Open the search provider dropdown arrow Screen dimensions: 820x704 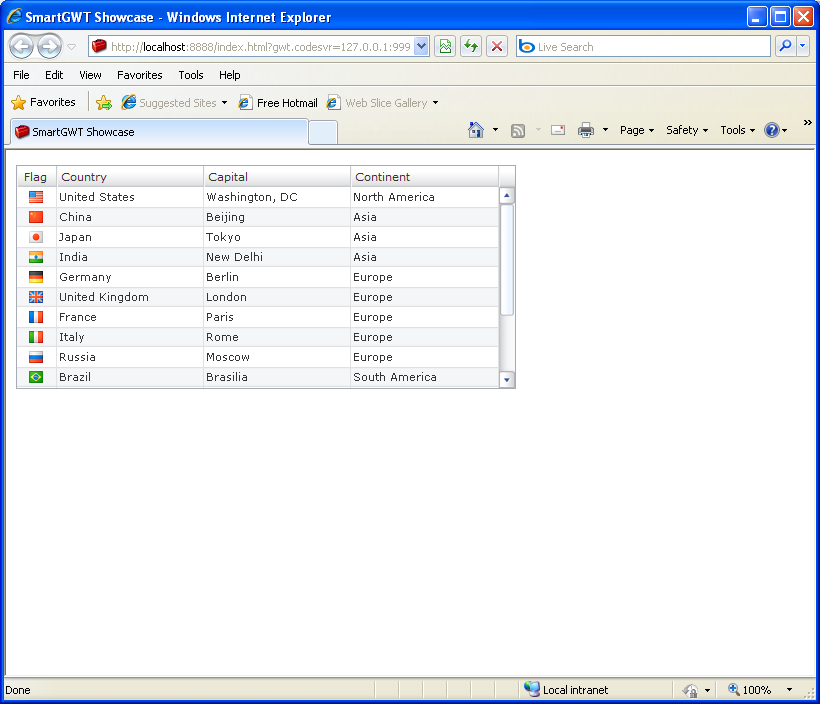coord(803,47)
